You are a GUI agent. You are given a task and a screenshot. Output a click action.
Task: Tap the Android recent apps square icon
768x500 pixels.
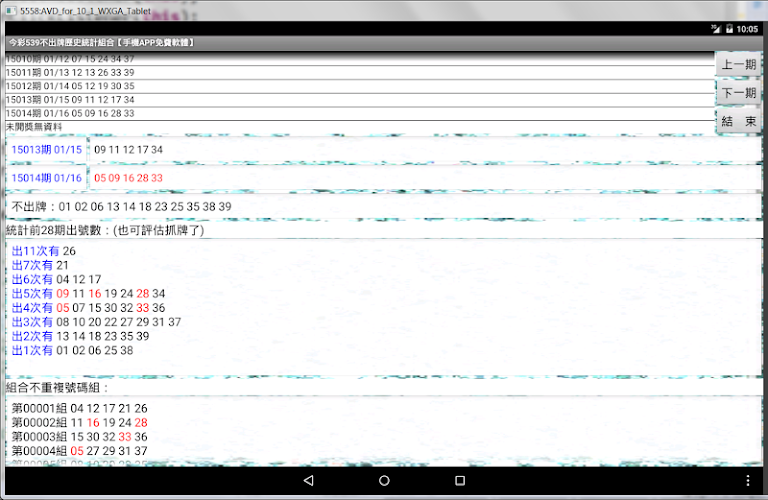tap(459, 480)
